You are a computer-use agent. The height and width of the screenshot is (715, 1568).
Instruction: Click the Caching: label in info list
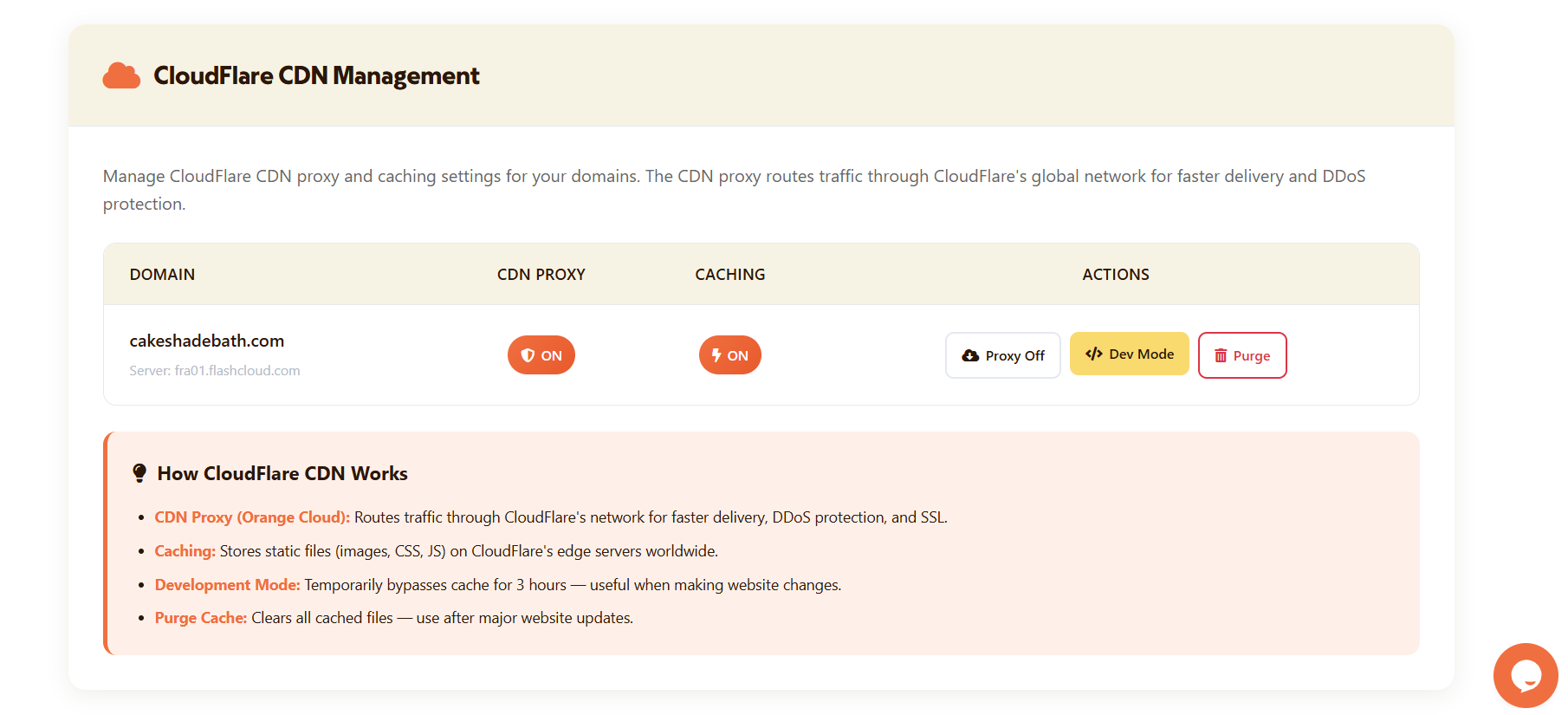pyautogui.click(x=185, y=551)
